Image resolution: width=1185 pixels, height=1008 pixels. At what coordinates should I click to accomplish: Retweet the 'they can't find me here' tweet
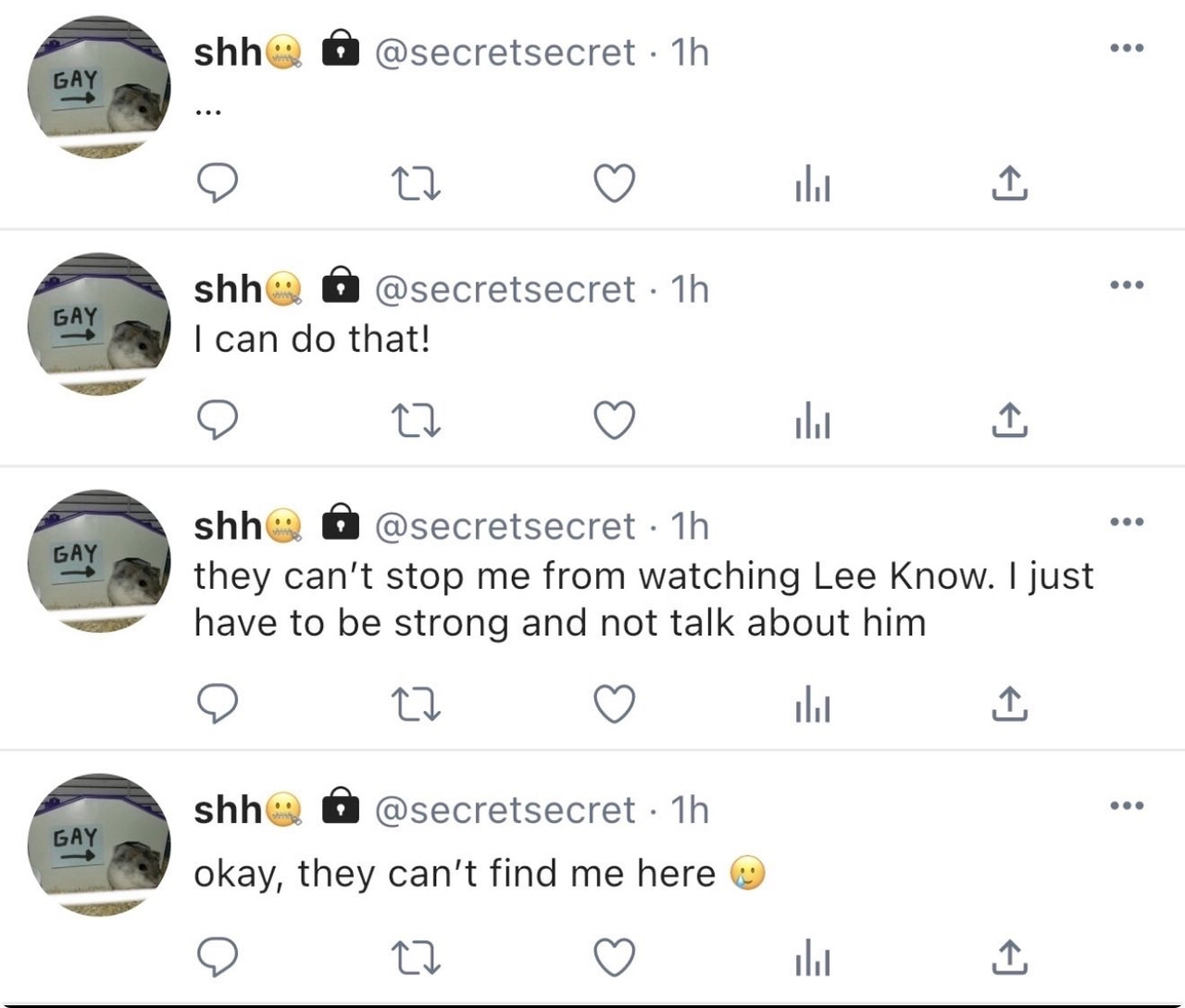[416, 958]
